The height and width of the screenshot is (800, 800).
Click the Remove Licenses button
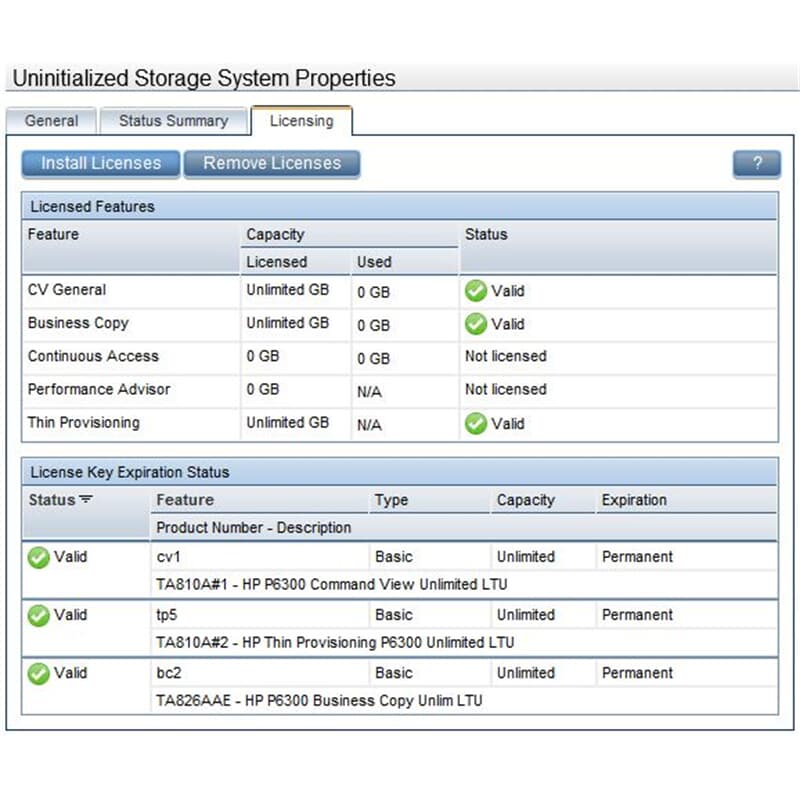coord(272,164)
